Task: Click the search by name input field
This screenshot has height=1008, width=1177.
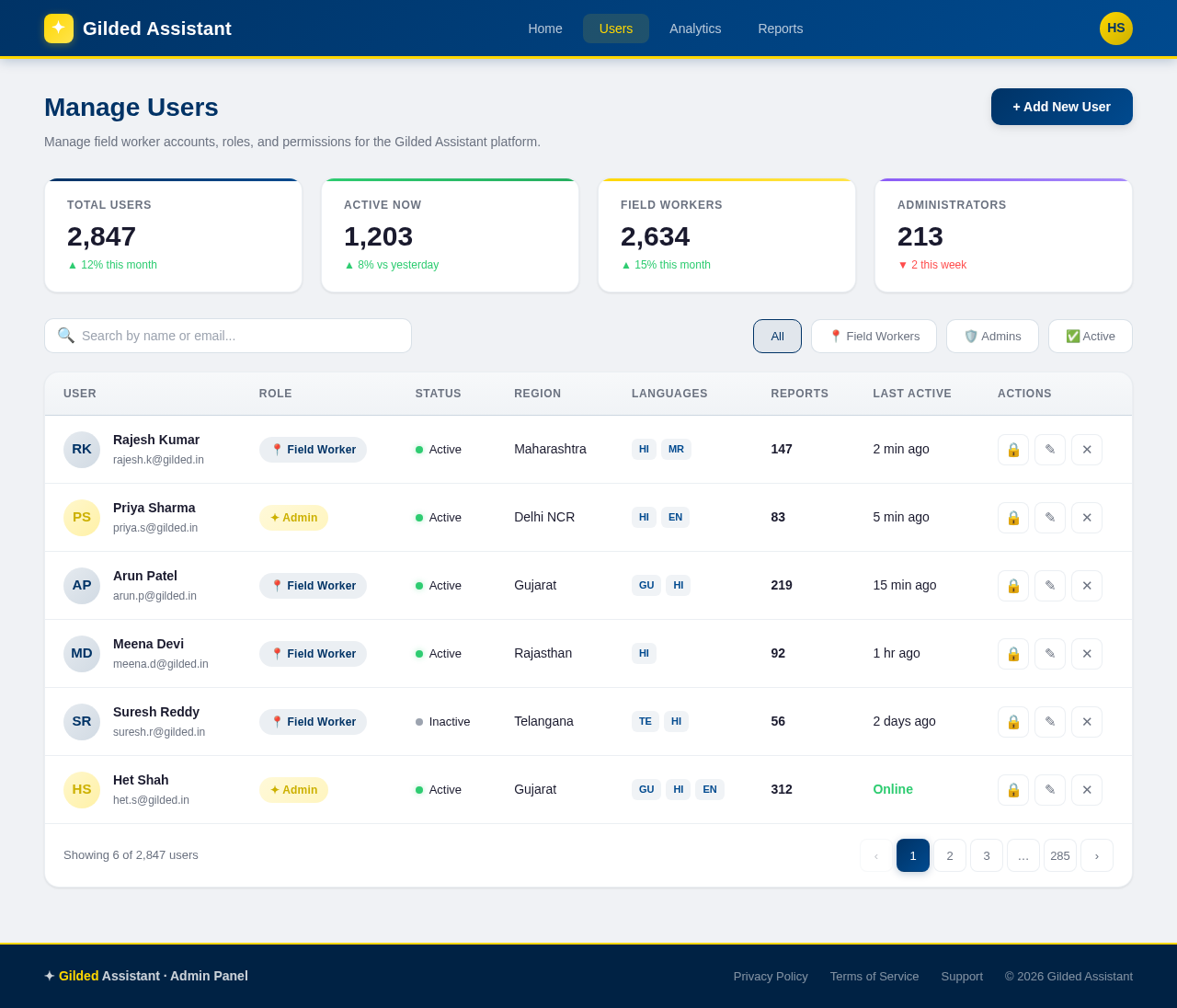Action: point(227,335)
